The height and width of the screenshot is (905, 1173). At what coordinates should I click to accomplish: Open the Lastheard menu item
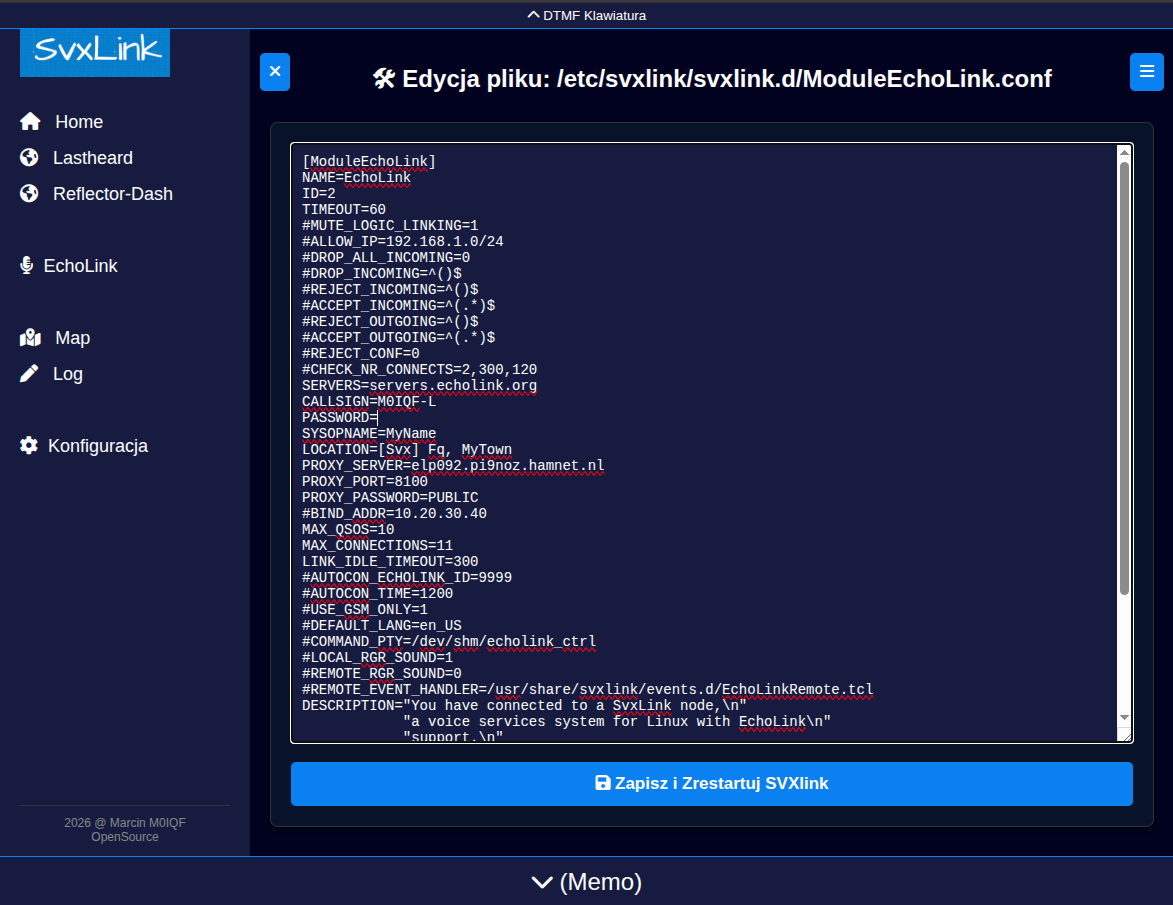point(92,158)
